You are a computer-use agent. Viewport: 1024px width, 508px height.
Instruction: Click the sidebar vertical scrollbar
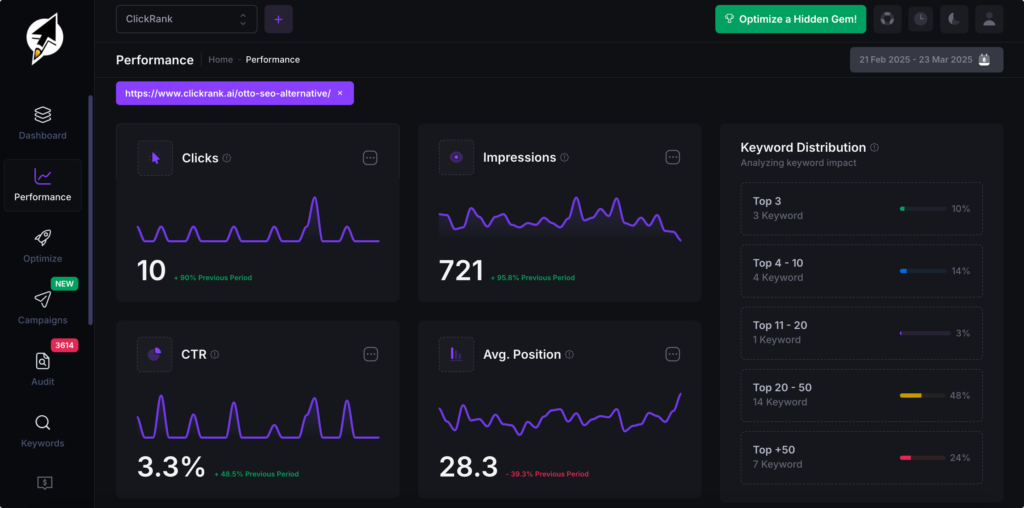[x=90, y=210]
